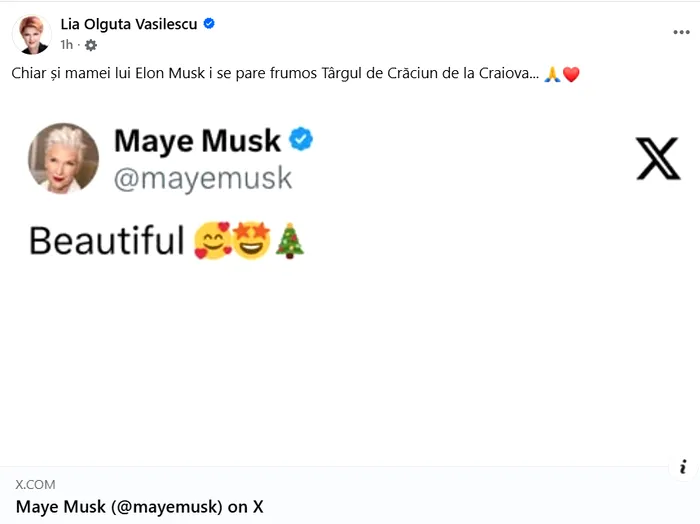Click the gear icon next to the timestamp
The height and width of the screenshot is (524, 700).
coord(90,45)
